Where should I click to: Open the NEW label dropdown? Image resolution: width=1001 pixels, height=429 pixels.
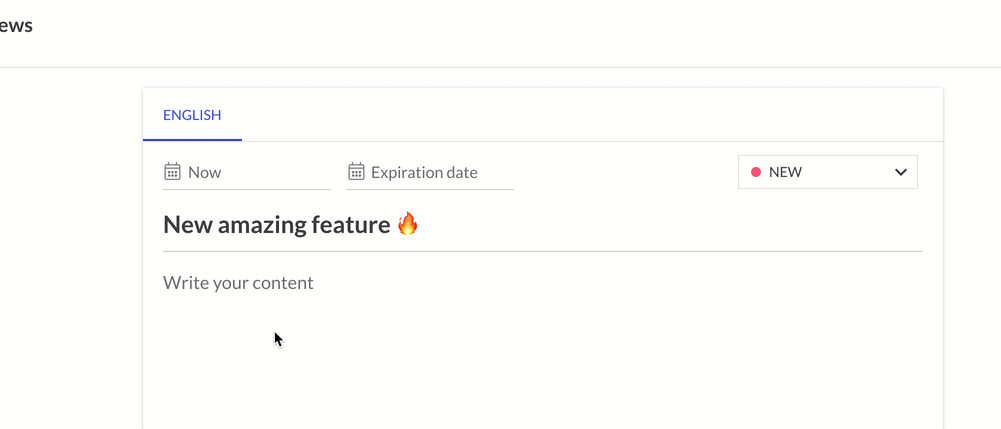click(x=827, y=172)
